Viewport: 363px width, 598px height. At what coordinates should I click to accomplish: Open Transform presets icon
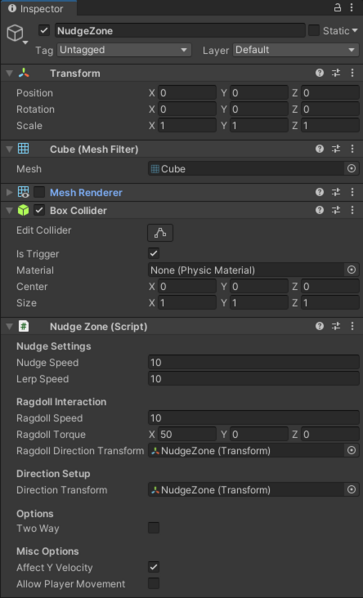point(336,73)
